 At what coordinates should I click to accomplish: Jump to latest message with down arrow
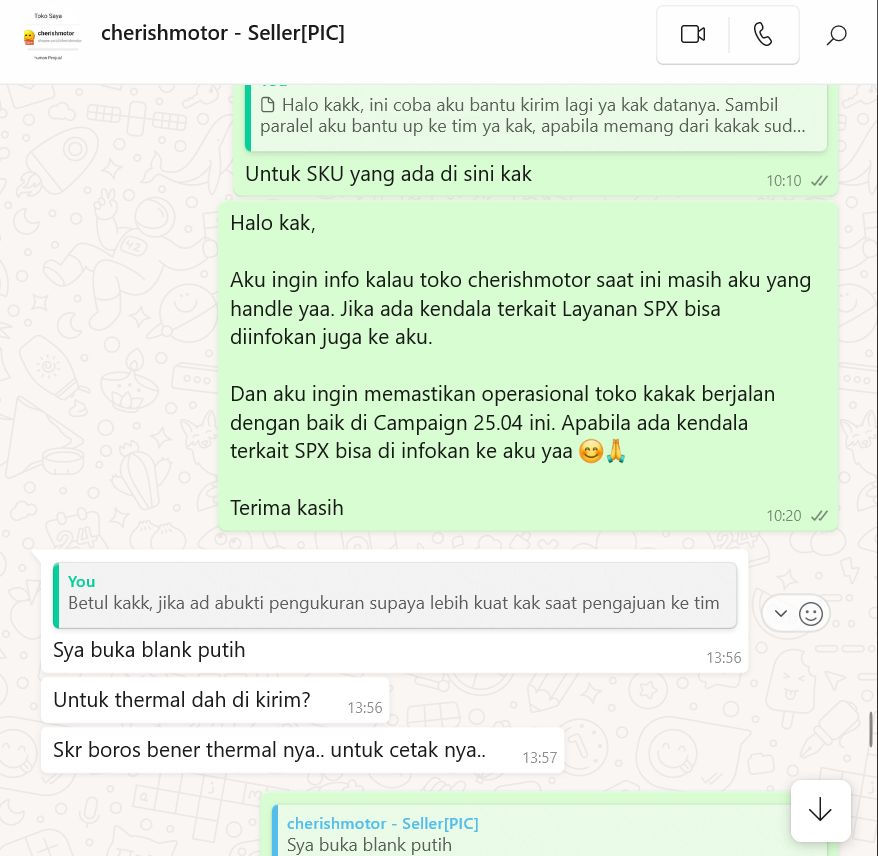820,810
